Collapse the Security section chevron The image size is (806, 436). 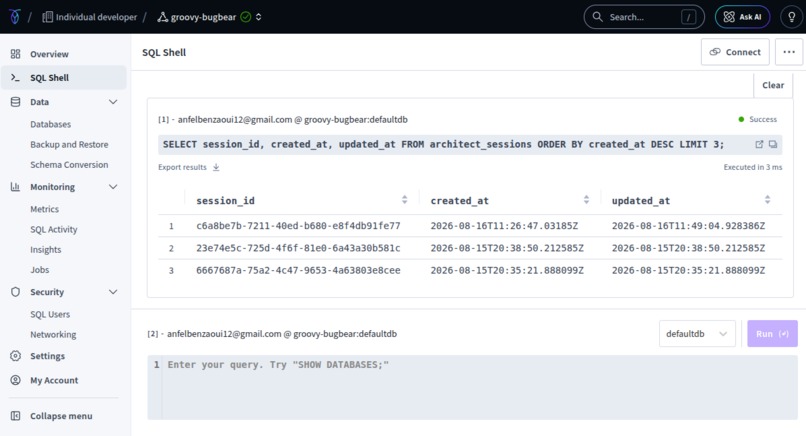click(x=113, y=292)
